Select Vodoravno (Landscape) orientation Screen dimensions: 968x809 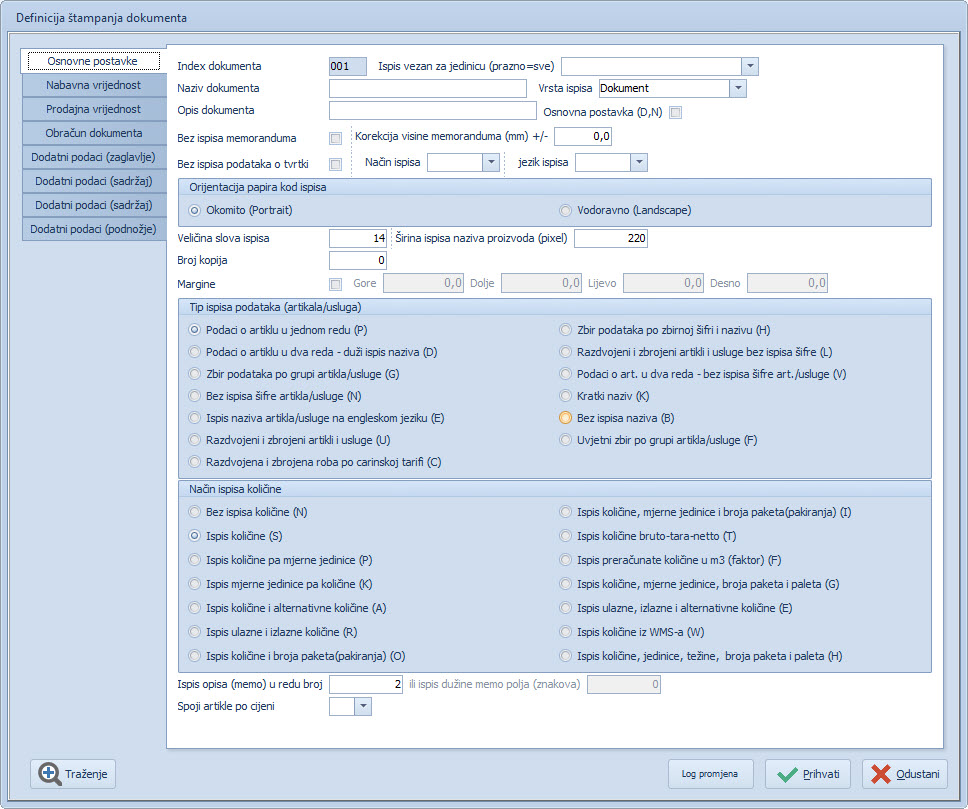coord(567,211)
